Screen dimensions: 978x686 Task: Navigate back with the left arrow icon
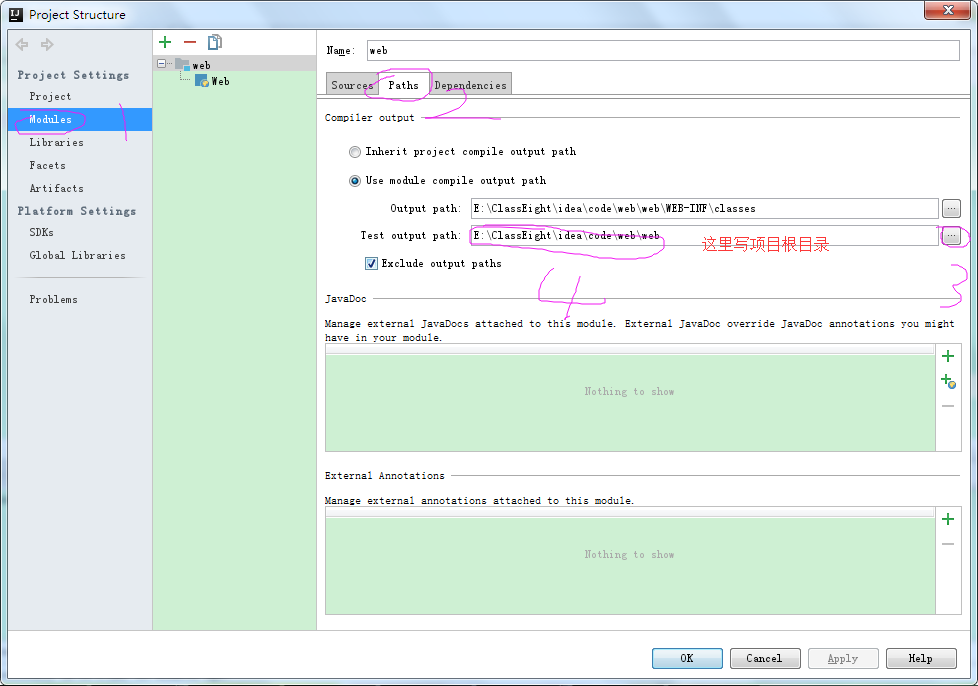22,44
